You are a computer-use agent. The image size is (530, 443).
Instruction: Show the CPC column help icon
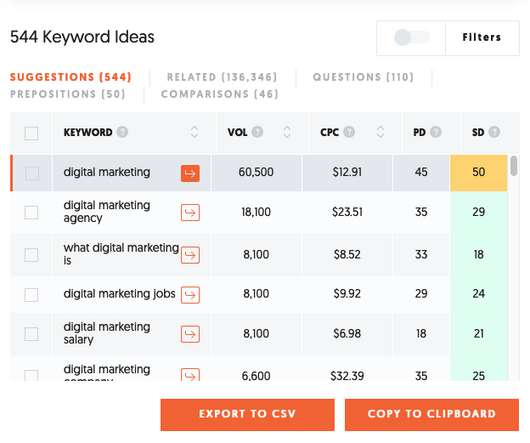(x=349, y=132)
